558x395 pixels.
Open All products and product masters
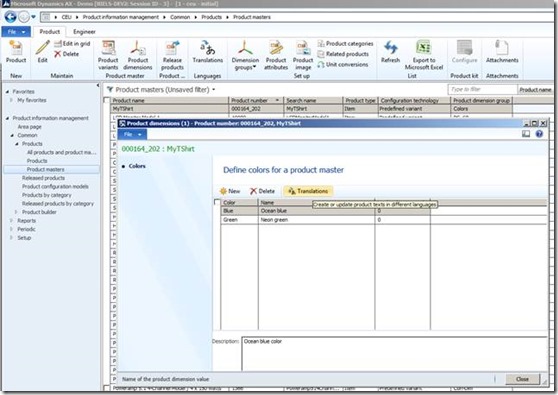(x=62, y=152)
